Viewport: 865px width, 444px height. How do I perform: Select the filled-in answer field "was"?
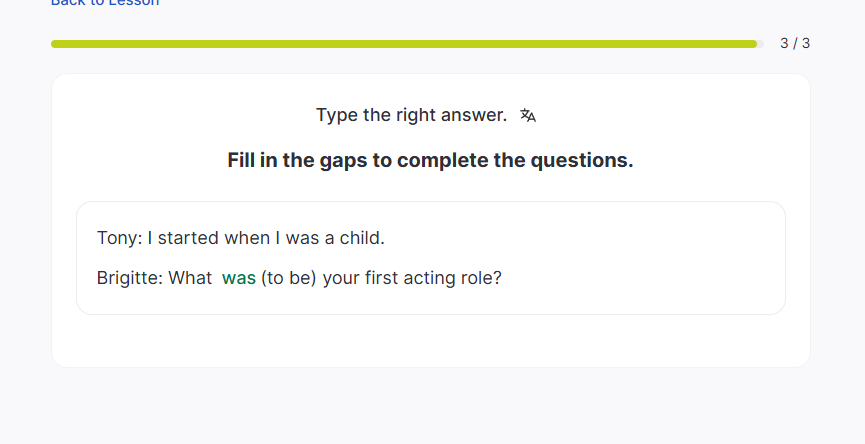pyautogui.click(x=239, y=278)
